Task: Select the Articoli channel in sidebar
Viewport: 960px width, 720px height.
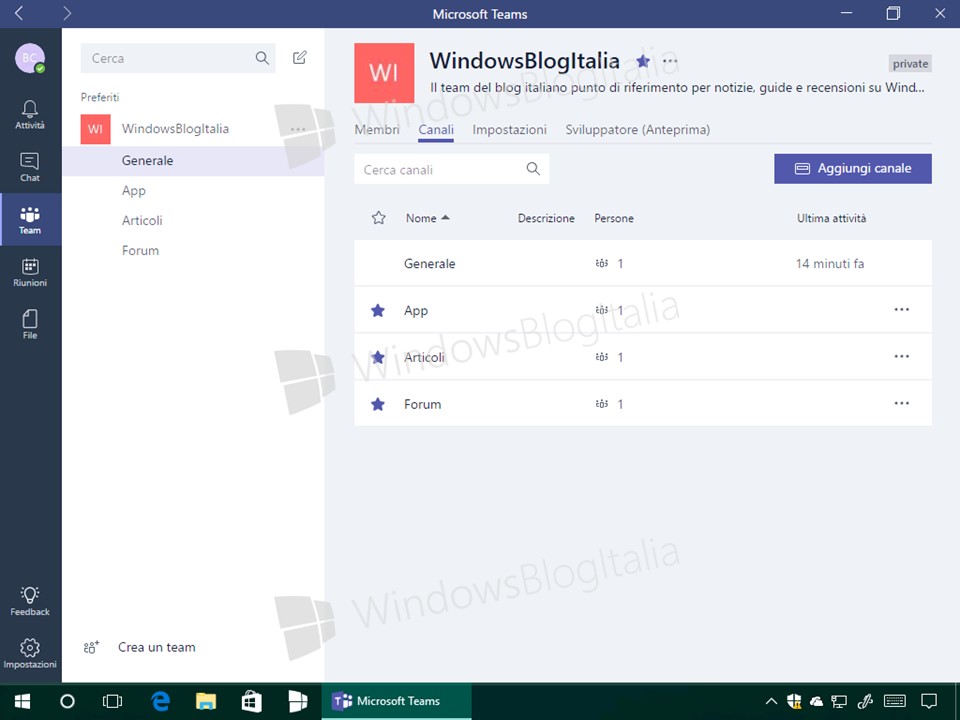Action: 193,220
